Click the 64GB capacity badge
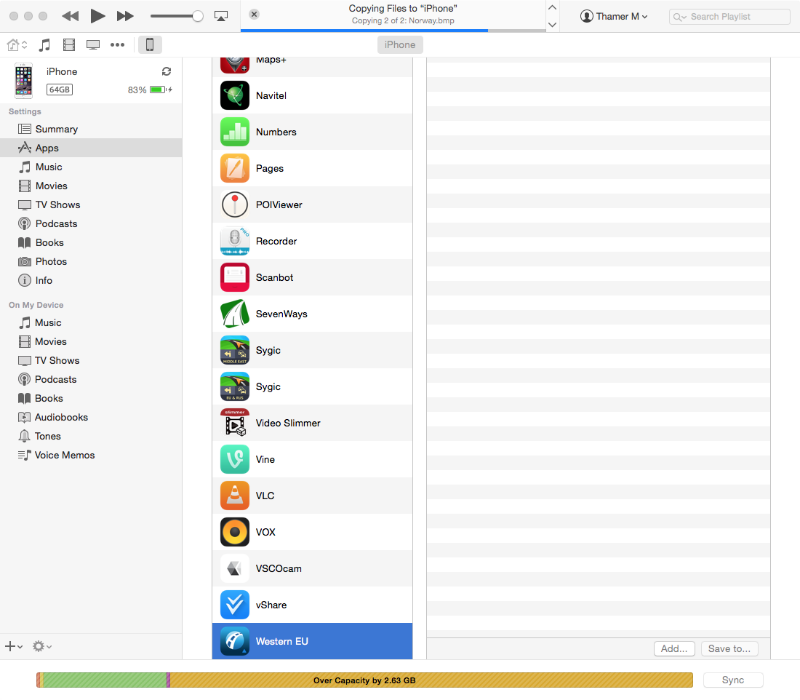Viewport: 800px width, 700px height. [60, 90]
